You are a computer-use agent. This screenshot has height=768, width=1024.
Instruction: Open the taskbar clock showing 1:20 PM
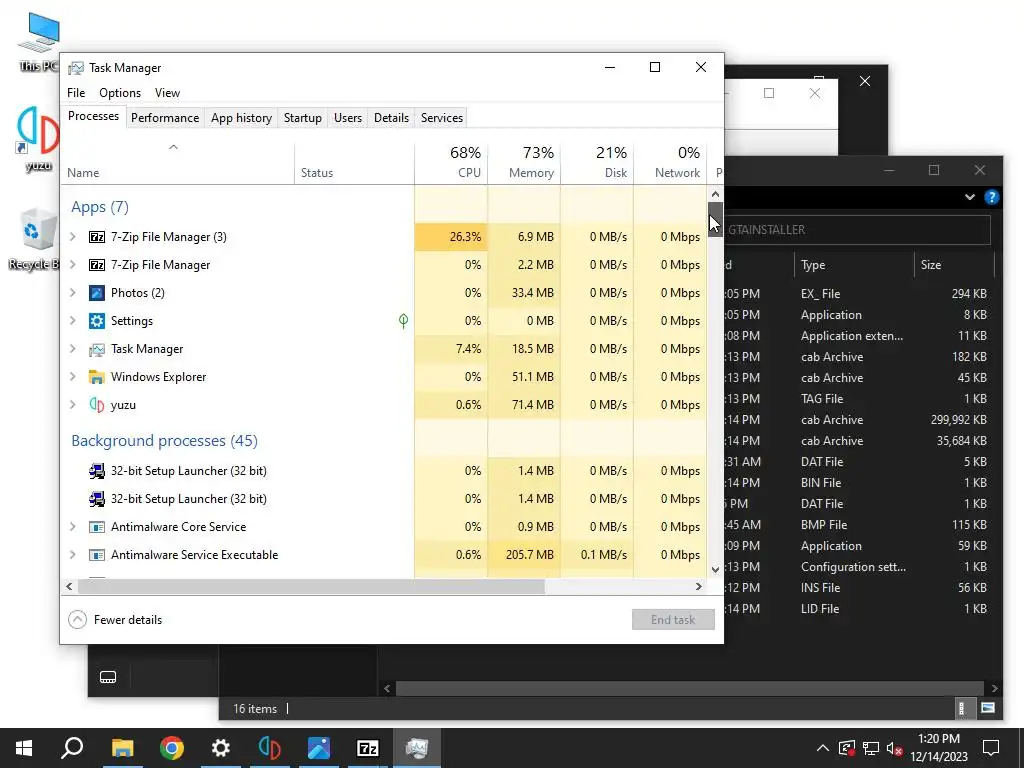[x=938, y=748]
